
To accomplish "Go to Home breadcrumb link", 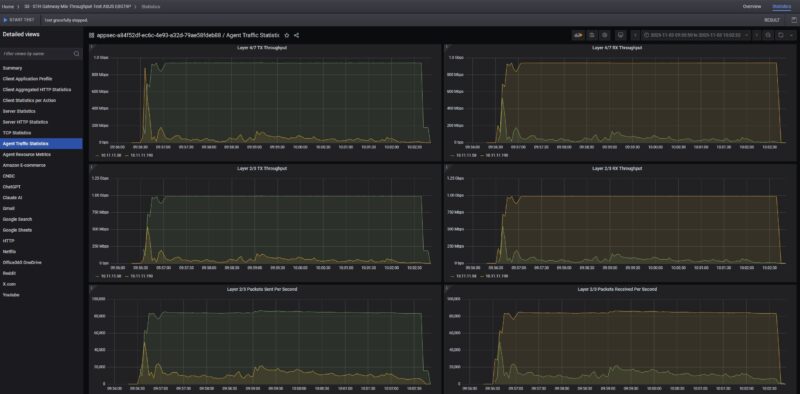I will 8,7.
